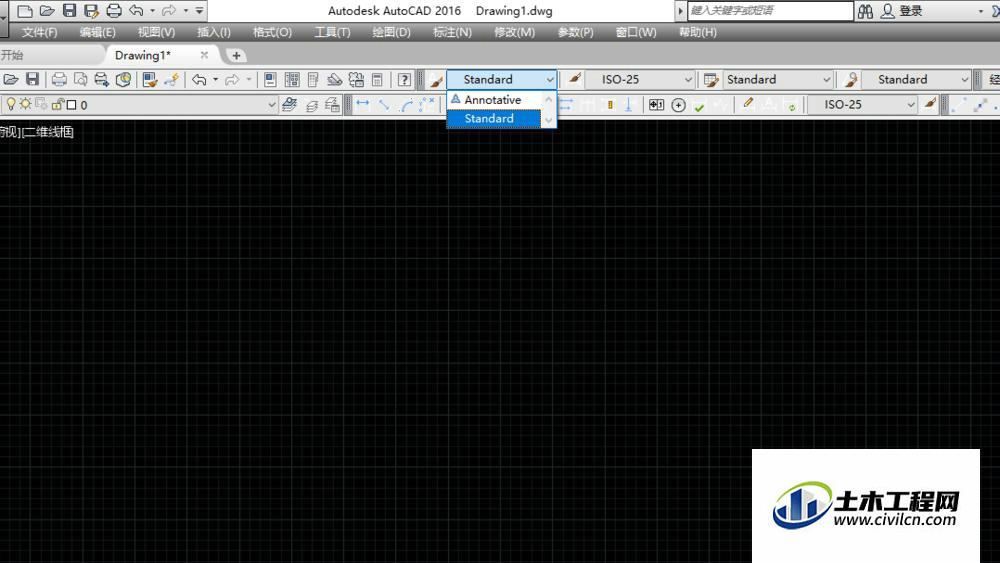Save the drawing via Quick Access toolbar
This screenshot has height=563, width=1000.
pyautogui.click(x=69, y=11)
